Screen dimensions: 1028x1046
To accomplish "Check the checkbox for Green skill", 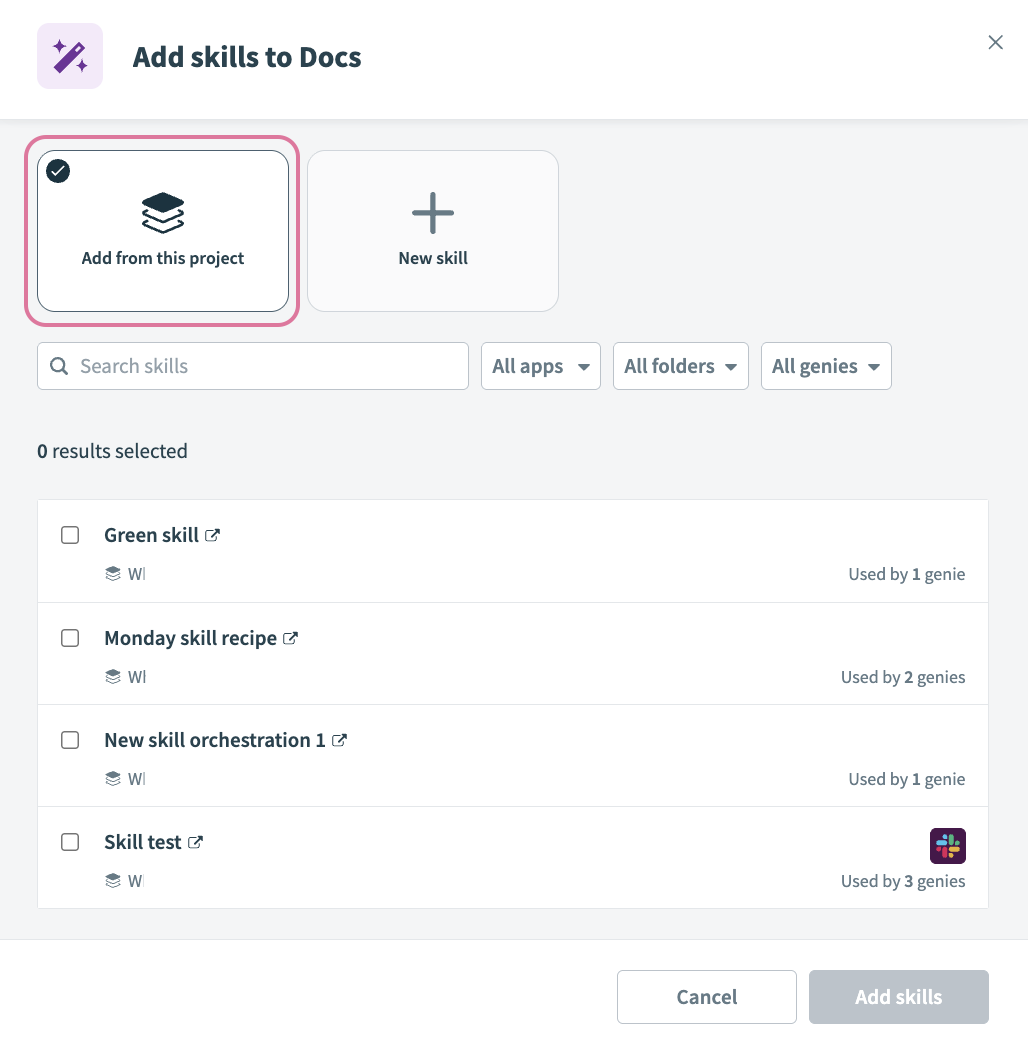I will 70,534.
